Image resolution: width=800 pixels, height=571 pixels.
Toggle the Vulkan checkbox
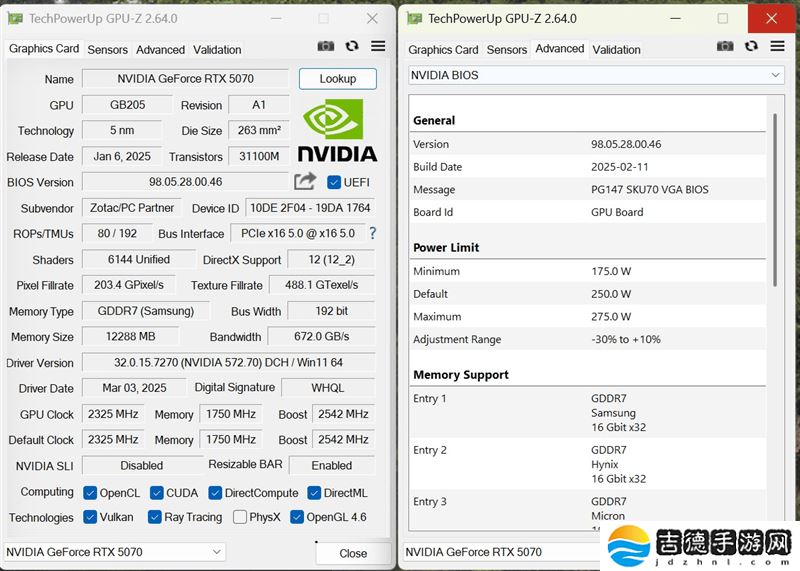(x=90, y=517)
